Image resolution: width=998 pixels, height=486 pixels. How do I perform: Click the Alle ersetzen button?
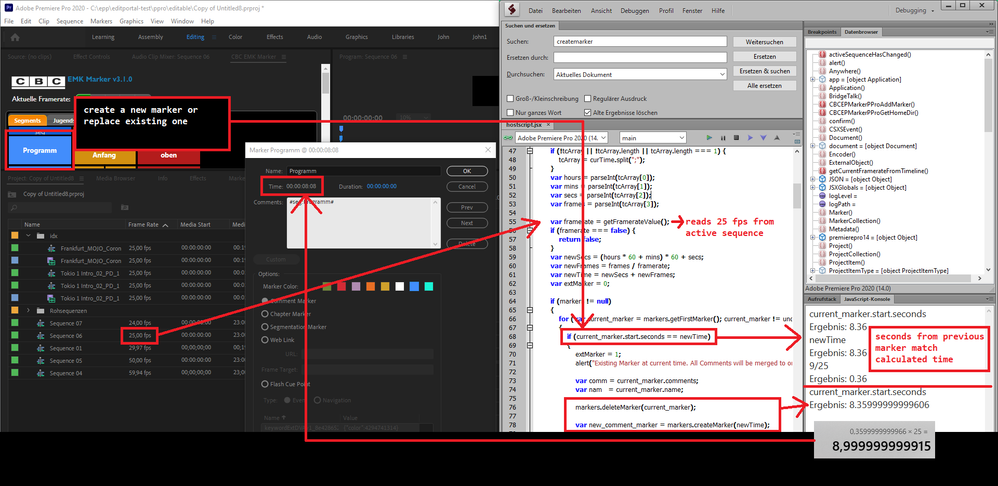[765, 85]
